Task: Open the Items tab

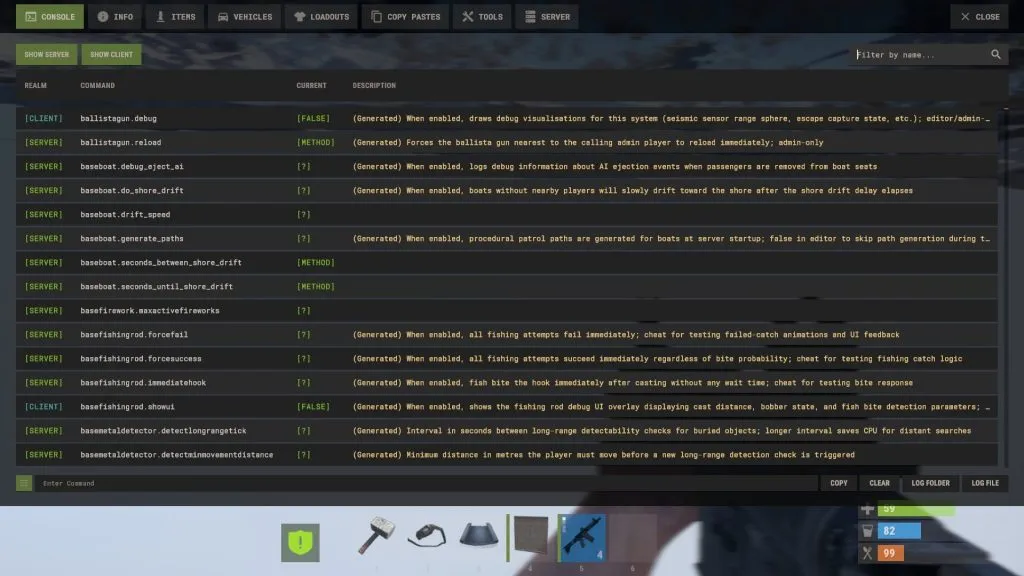Action: point(175,17)
